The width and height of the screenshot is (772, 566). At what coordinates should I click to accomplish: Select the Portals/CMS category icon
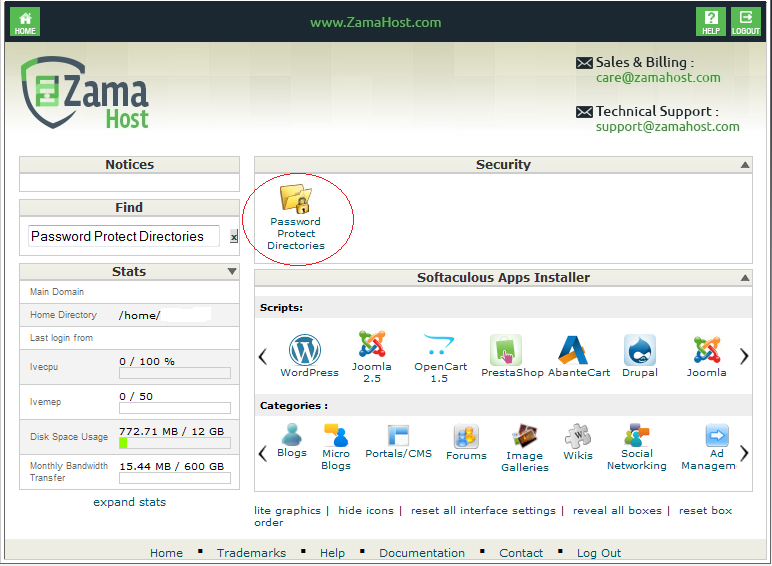[x=398, y=435]
